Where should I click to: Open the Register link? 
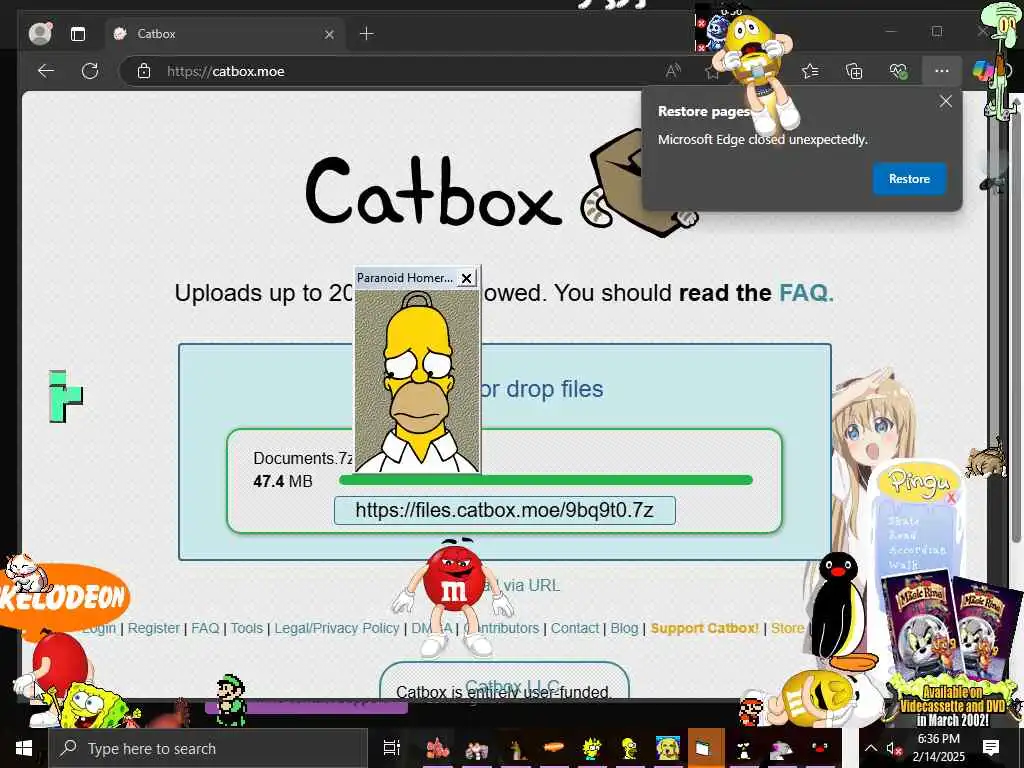[x=153, y=628]
